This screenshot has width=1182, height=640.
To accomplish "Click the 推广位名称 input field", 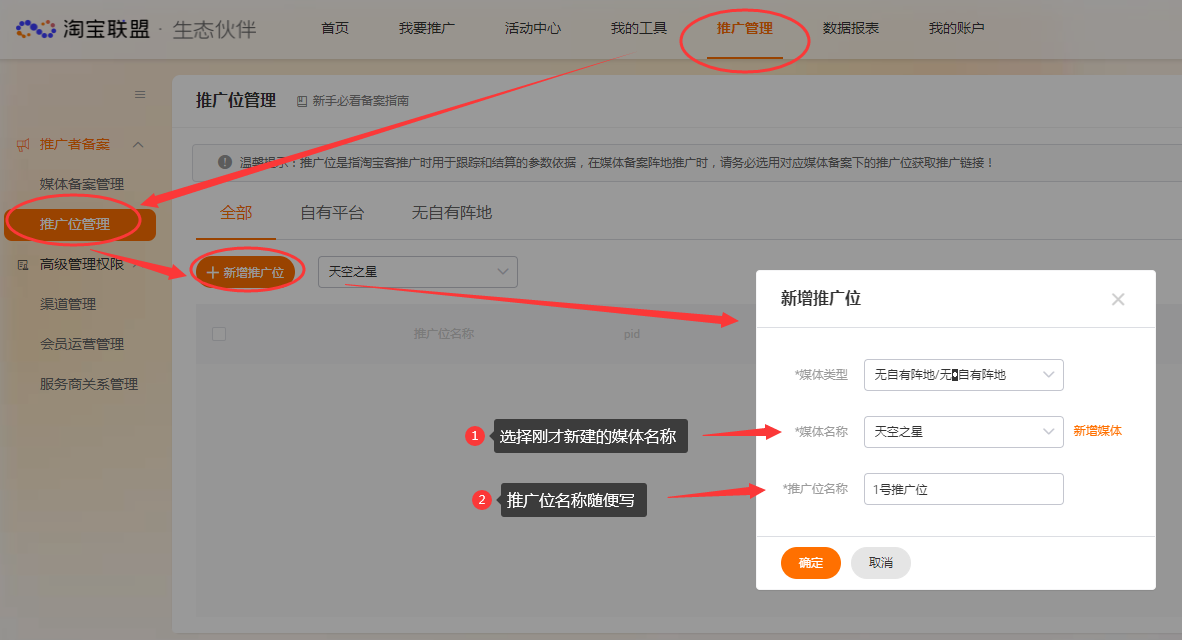I will [x=963, y=489].
